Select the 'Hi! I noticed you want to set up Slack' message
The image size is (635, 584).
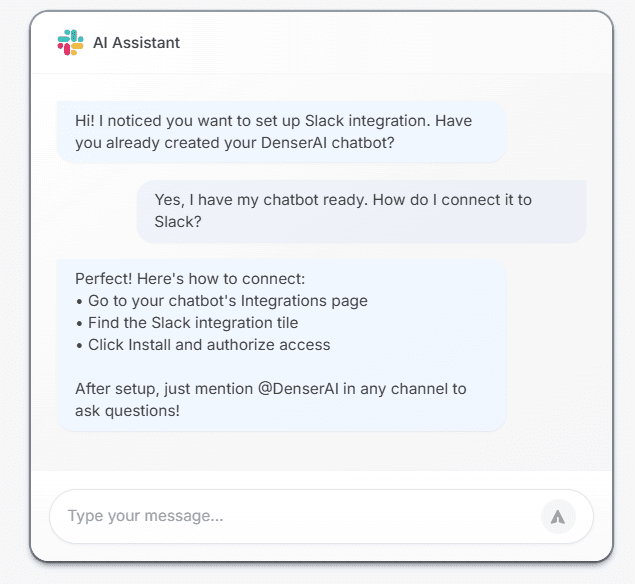click(x=281, y=132)
